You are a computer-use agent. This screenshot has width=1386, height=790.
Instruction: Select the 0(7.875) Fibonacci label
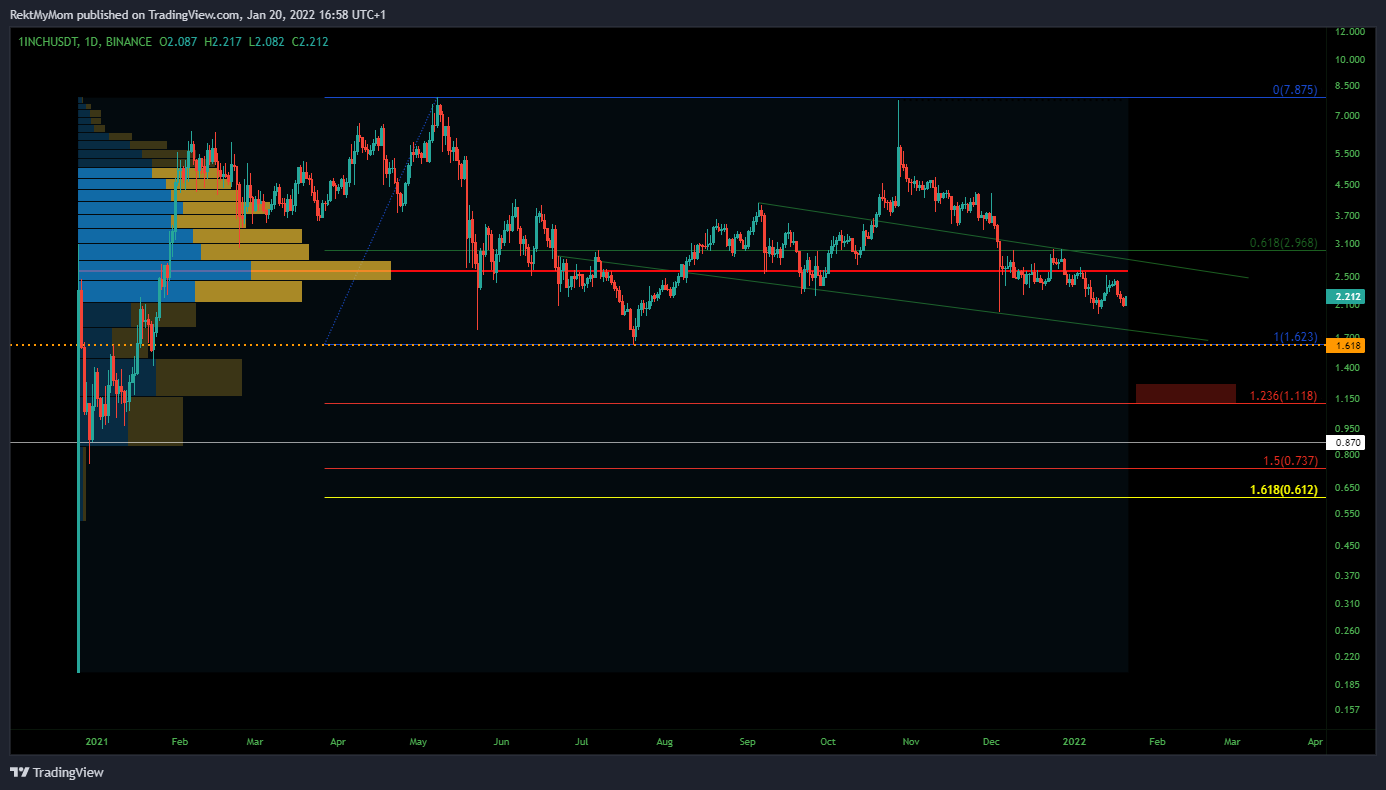click(x=1295, y=90)
